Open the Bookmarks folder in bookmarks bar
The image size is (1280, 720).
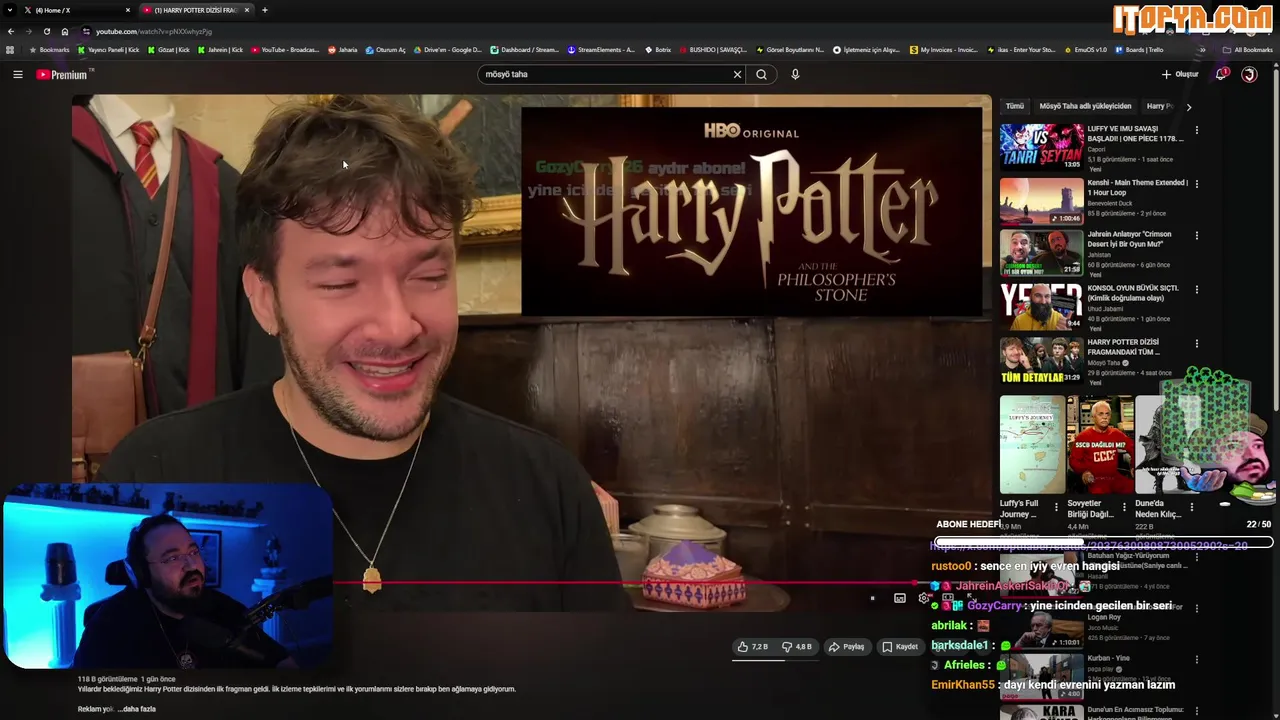click(49, 49)
